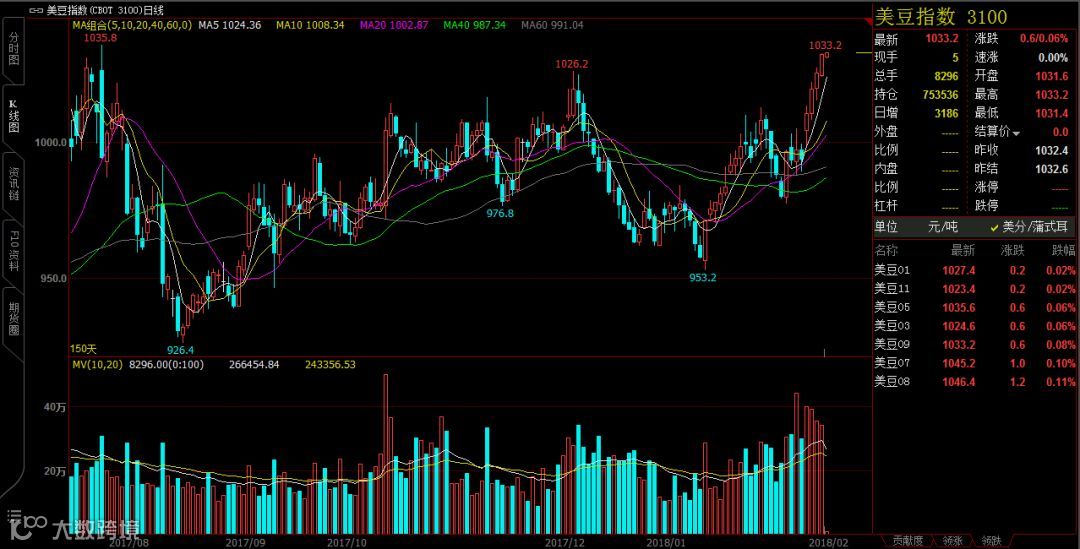1080x549 pixels.
Task: Select the 领涨 bottom tab
Action: point(954,541)
